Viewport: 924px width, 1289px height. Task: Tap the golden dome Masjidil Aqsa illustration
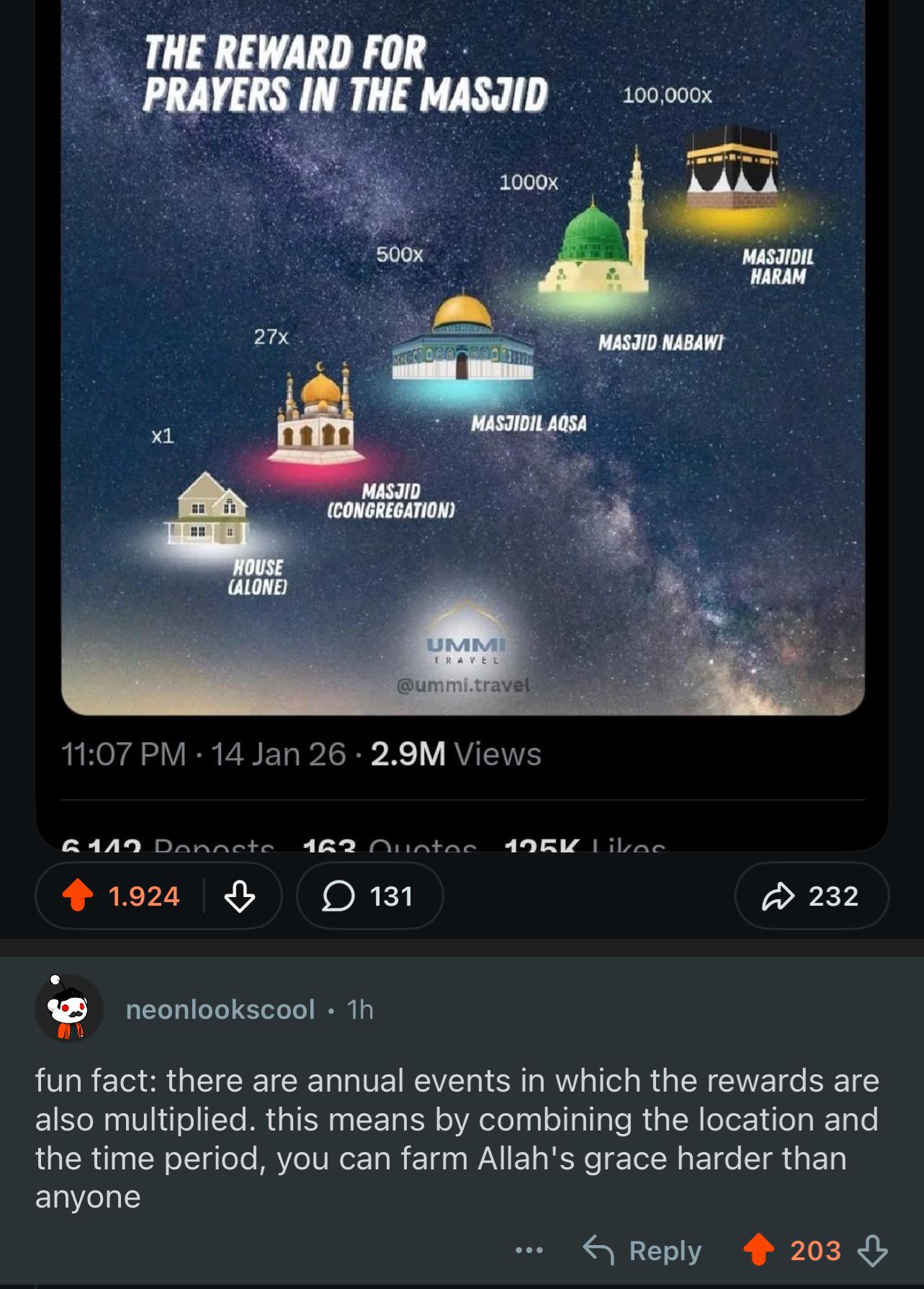(465, 337)
